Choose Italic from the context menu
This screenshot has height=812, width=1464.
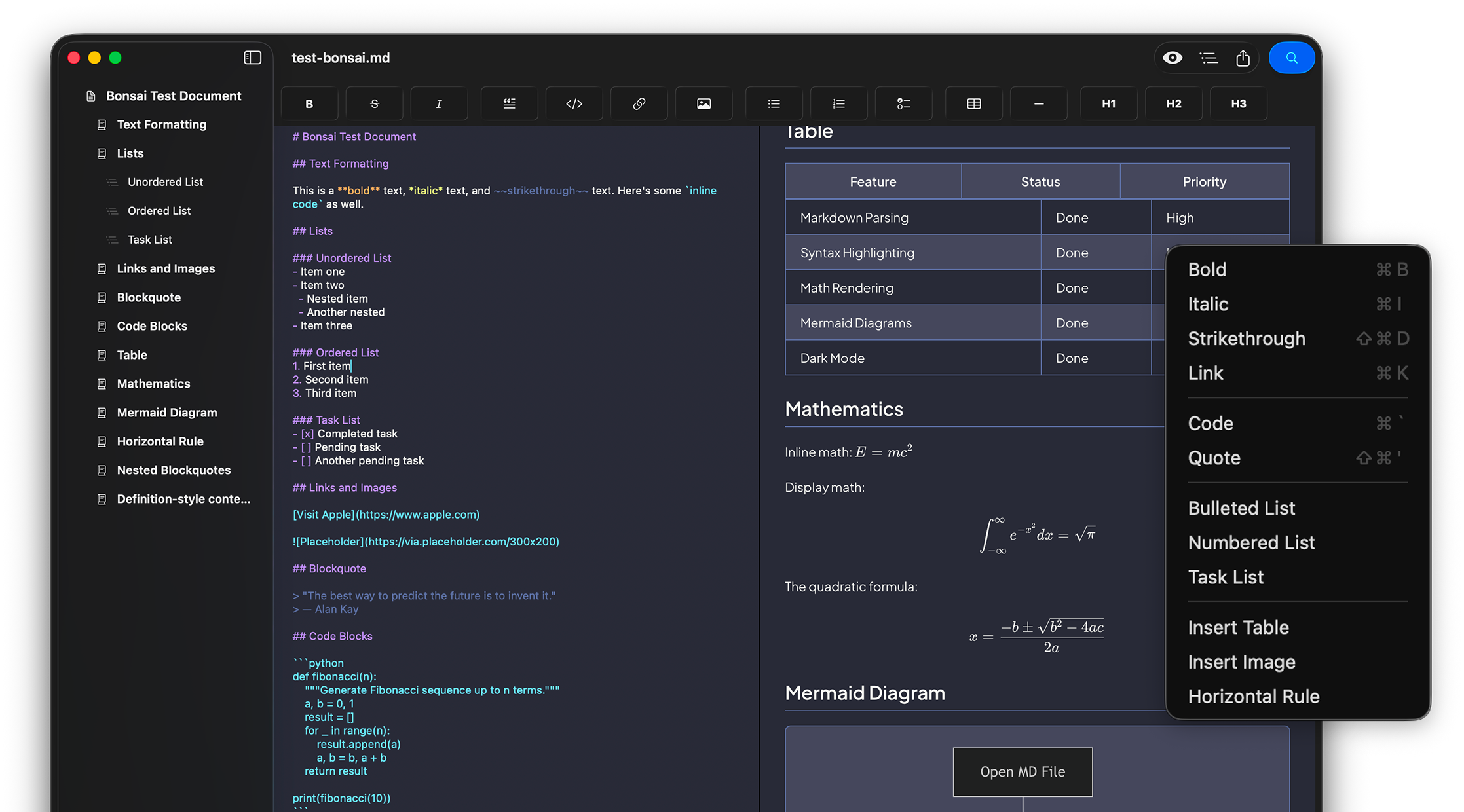[x=1298, y=304]
